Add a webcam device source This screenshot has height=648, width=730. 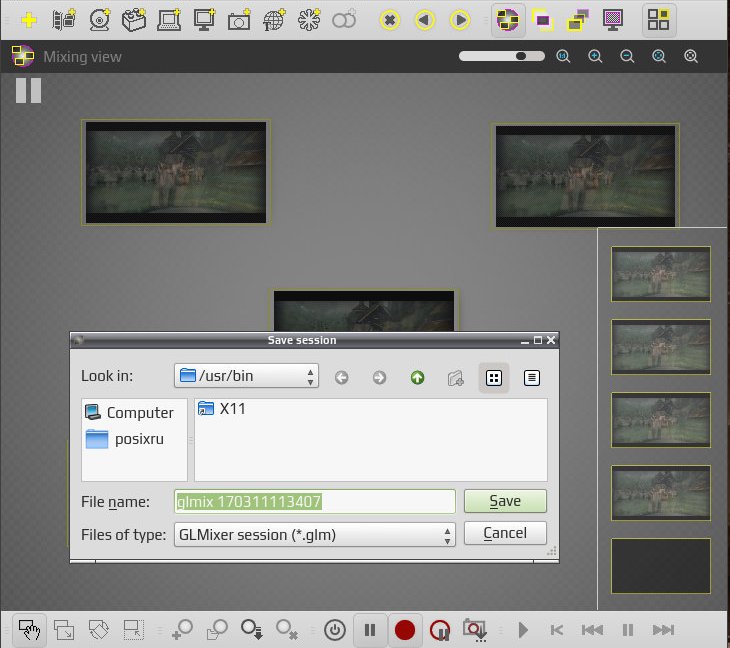coord(99,20)
